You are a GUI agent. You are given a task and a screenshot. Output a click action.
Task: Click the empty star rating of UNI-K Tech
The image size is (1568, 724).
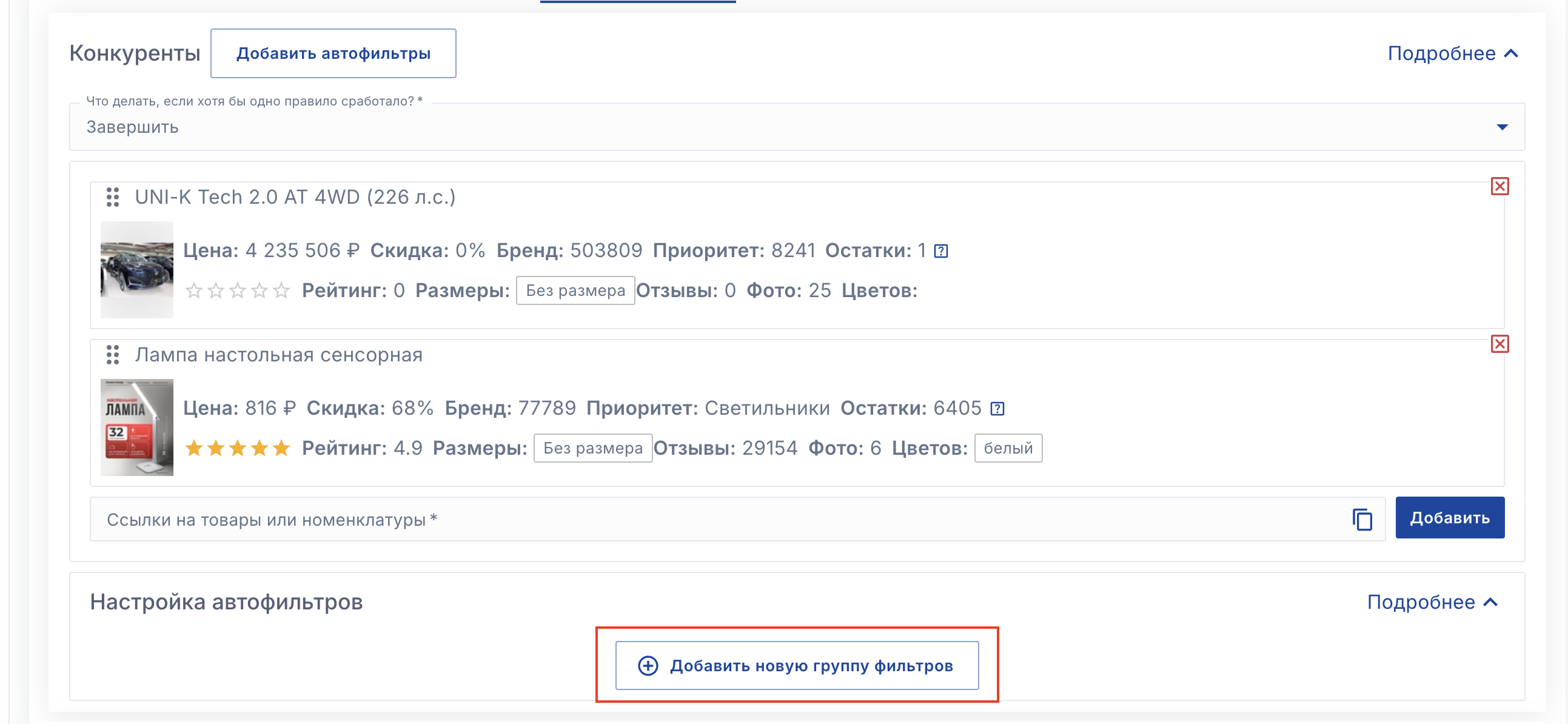pyautogui.click(x=238, y=291)
